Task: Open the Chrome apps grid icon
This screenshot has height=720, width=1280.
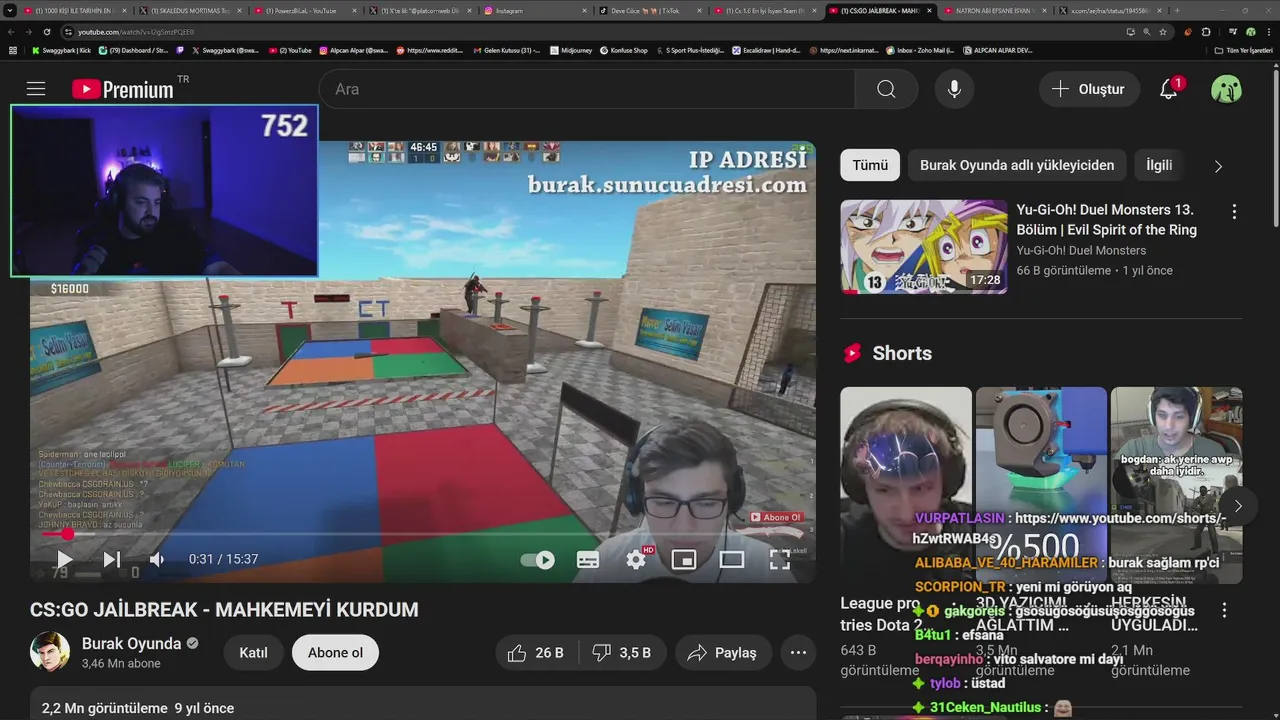Action: pyautogui.click(x=12, y=50)
